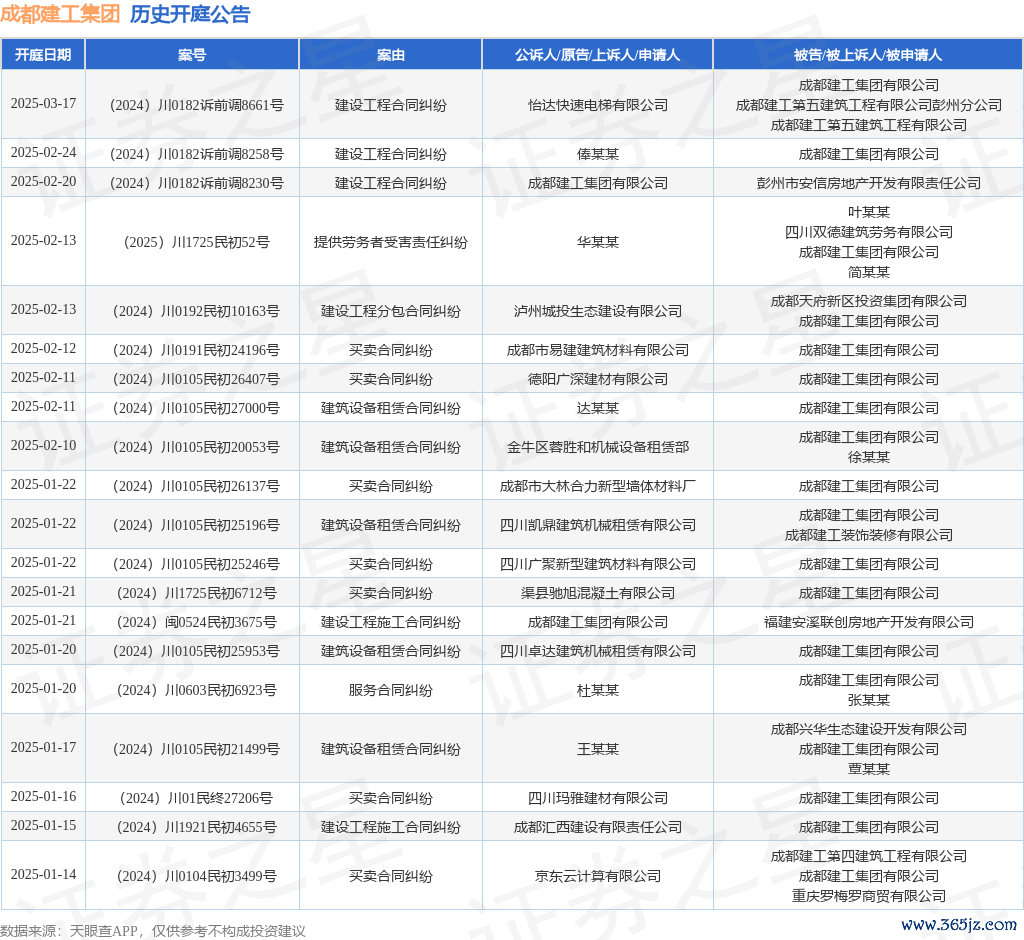Click defendant 张某某

tap(869, 700)
